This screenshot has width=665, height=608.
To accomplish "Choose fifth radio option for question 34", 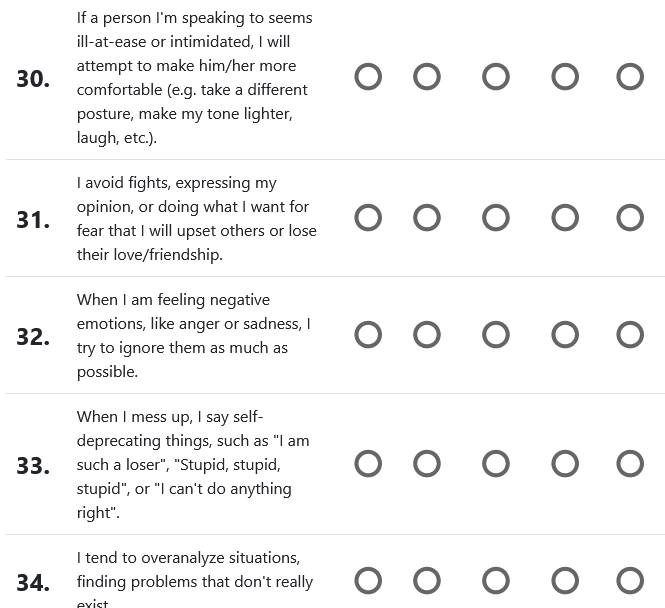I will pyautogui.click(x=630, y=581).
